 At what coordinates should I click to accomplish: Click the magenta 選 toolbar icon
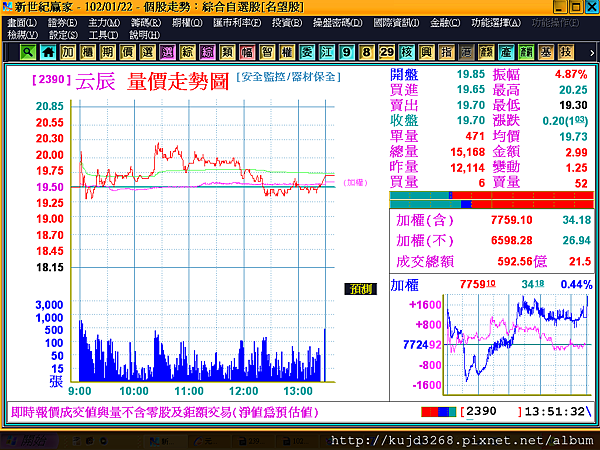(168, 52)
